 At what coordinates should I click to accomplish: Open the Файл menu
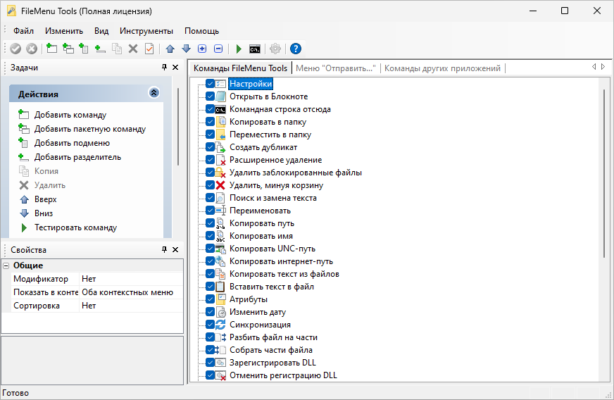point(23,31)
